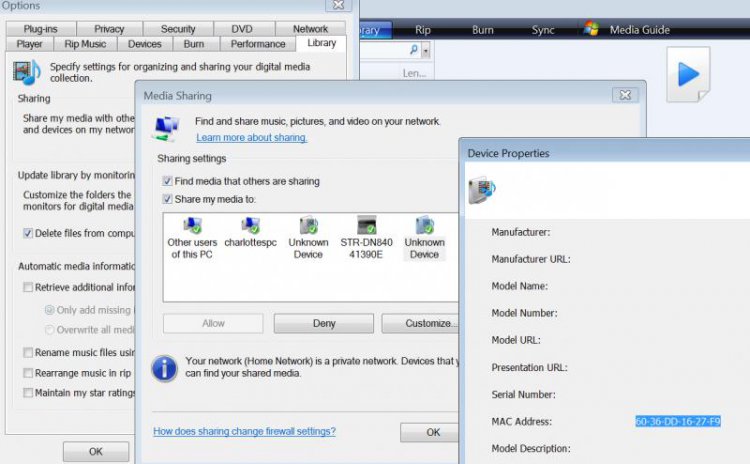Select the Library tab in Options

pyautogui.click(x=321, y=43)
